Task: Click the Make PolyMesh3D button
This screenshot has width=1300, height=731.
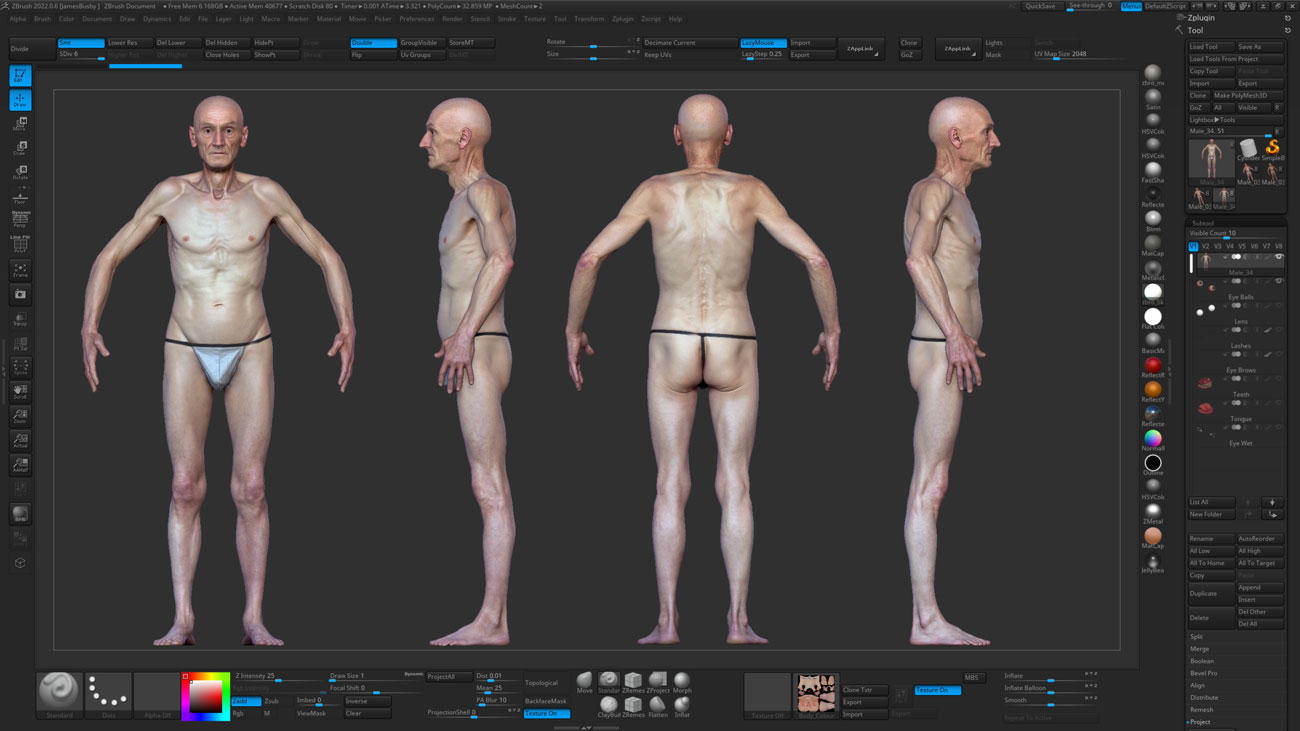Action: pyautogui.click(x=1245, y=94)
